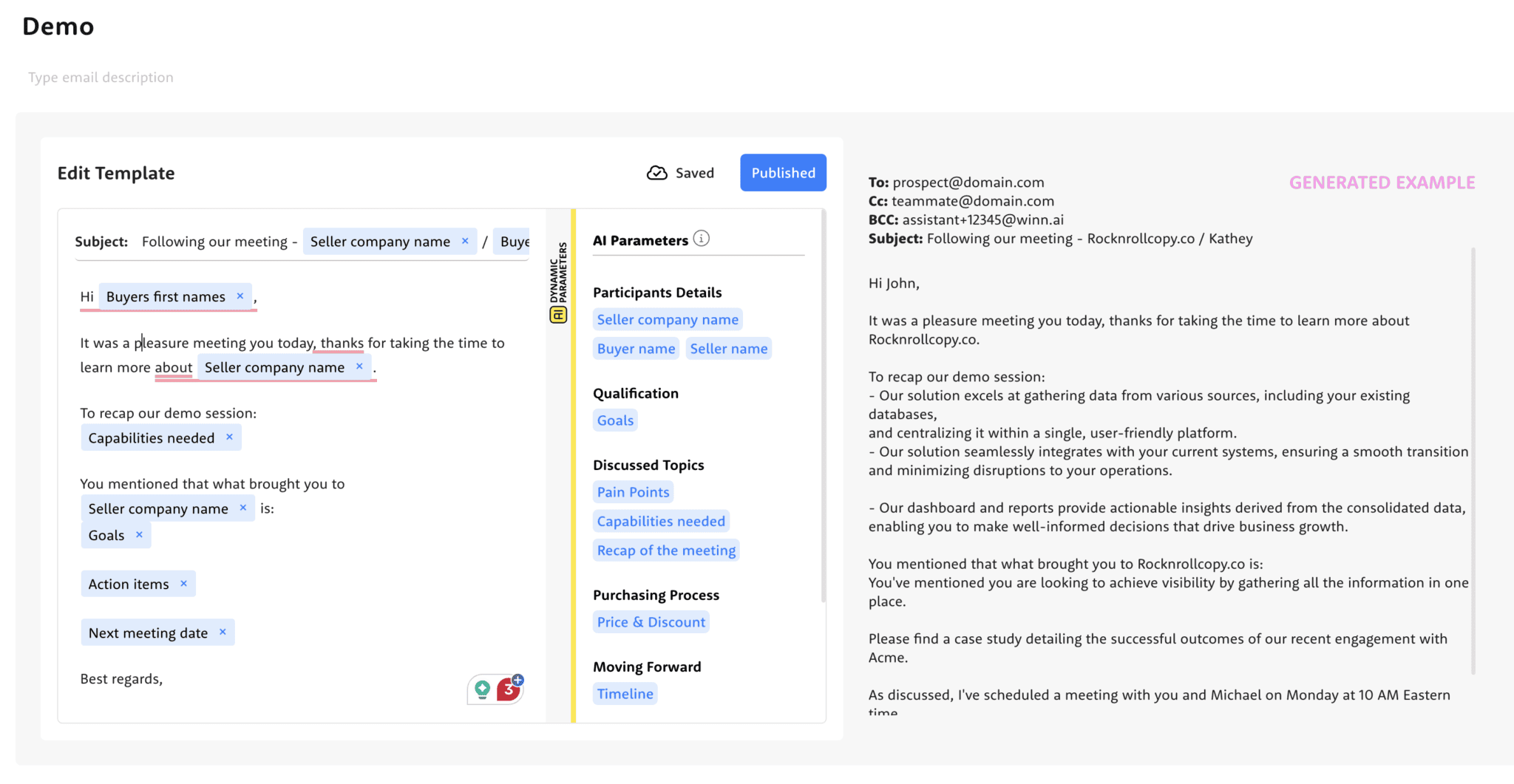This screenshot has width=1514, height=784.
Task: Click the 'Edit Template' heading
Action: click(x=116, y=173)
